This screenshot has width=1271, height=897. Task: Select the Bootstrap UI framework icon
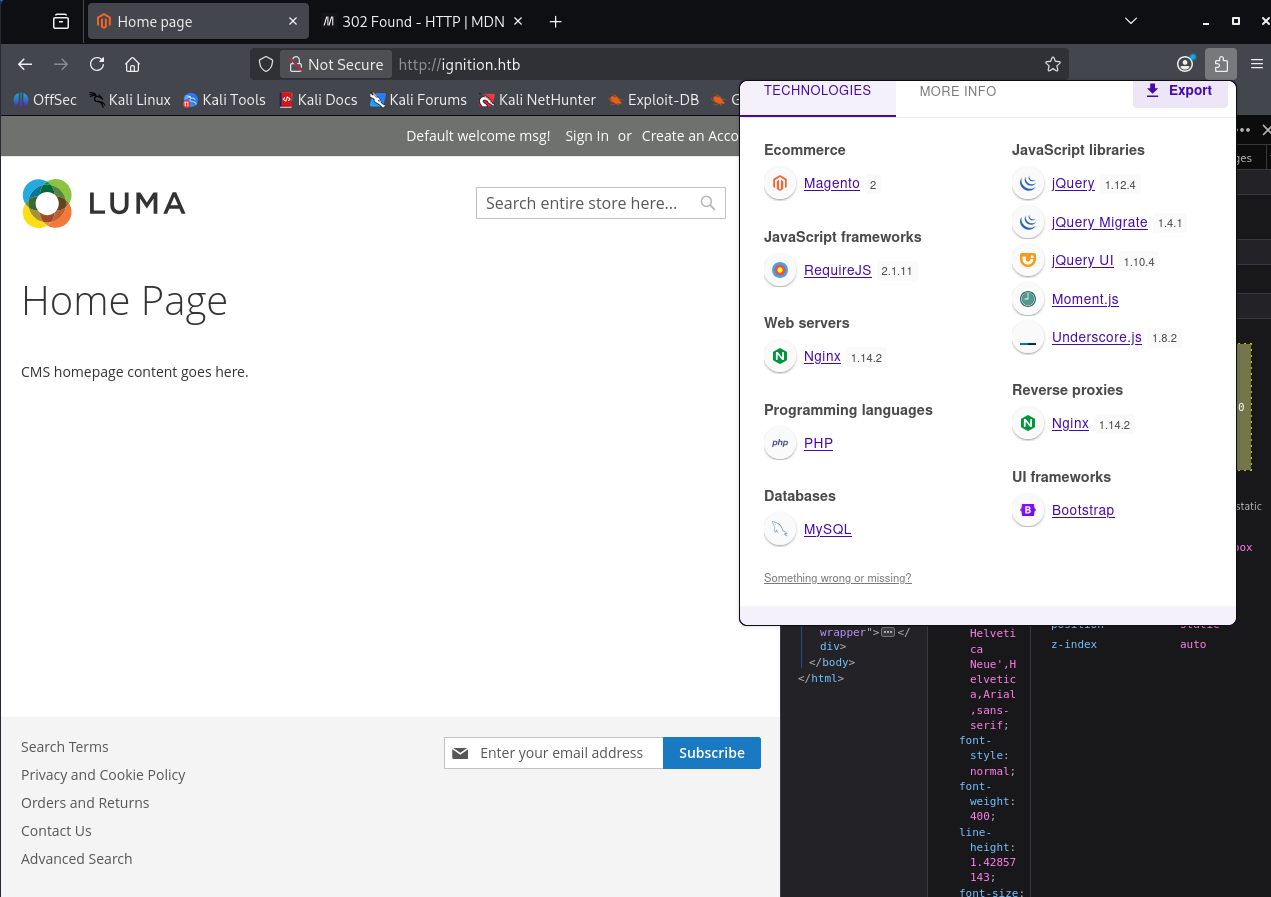click(1028, 510)
